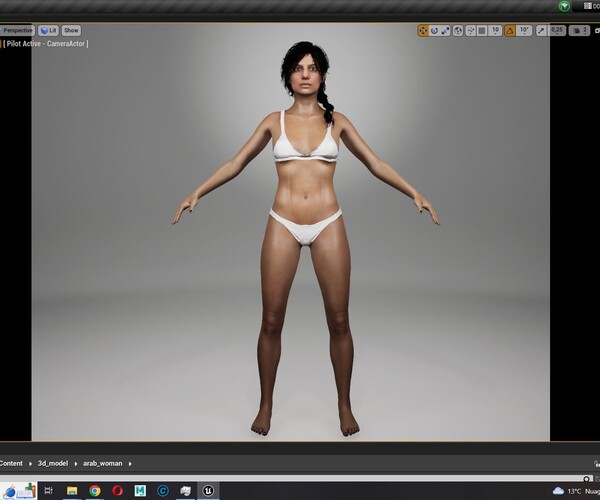Open the search widget at taskbar start
Viewport: 600px width, 500px height.
(19, 491)
